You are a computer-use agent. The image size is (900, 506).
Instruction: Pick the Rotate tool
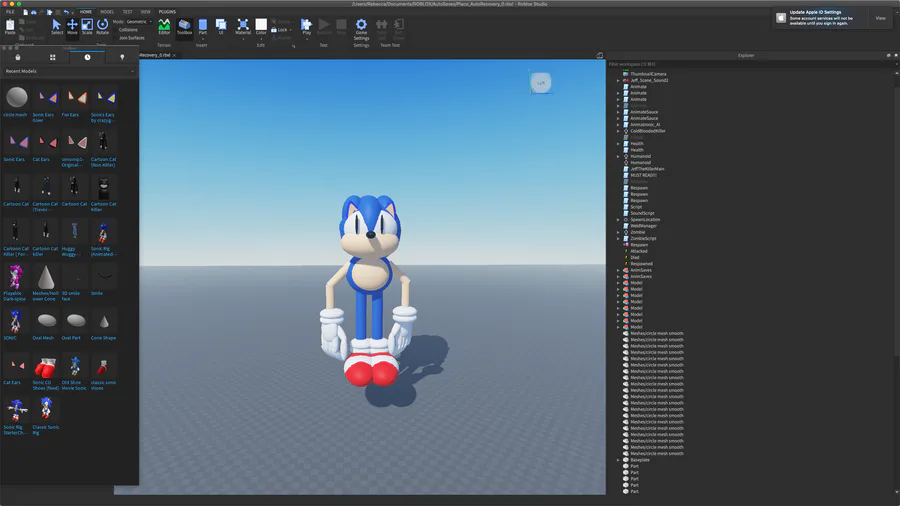click(x=102, y=26)
